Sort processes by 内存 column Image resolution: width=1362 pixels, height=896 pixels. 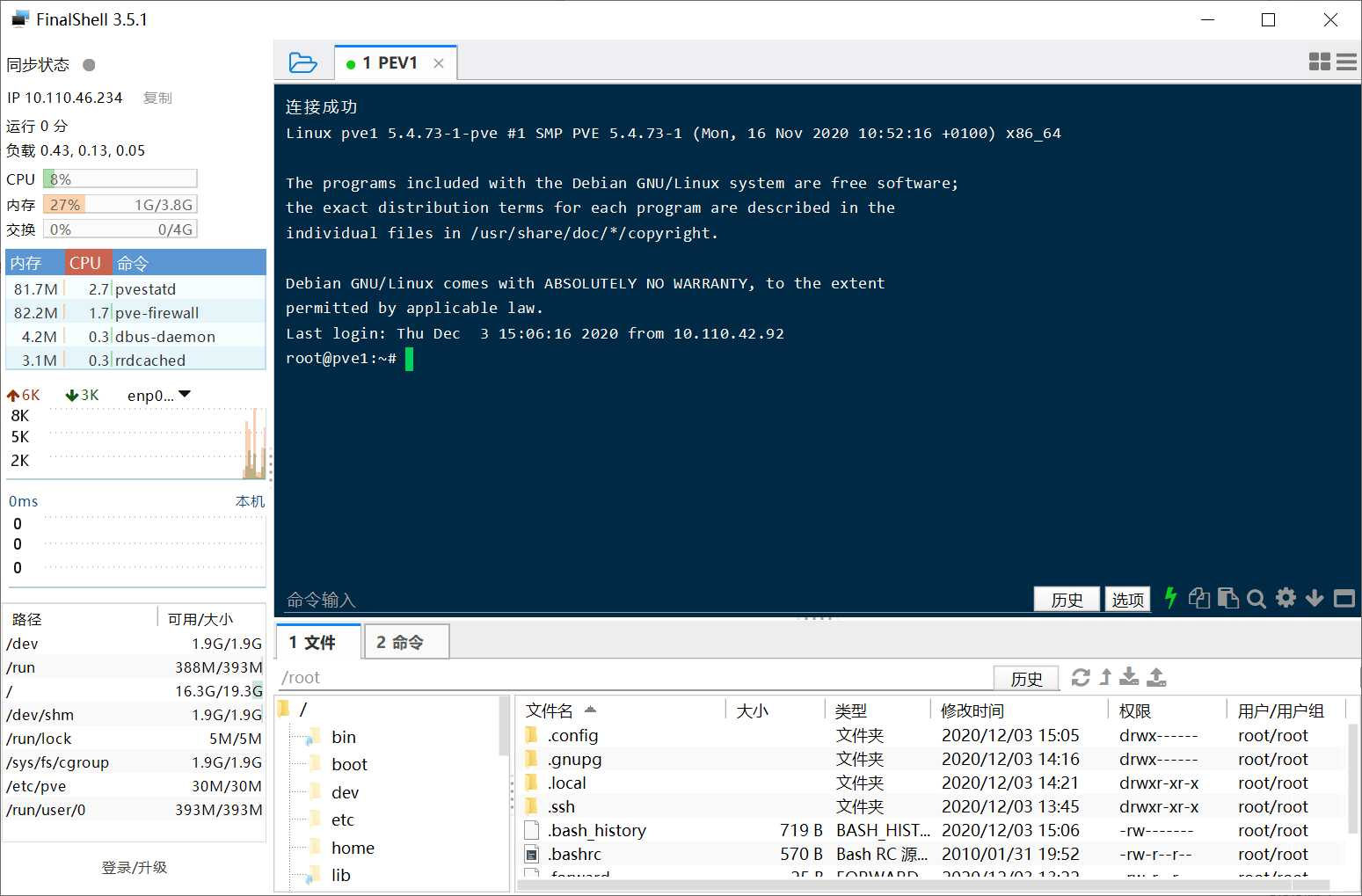click(35, 263)
